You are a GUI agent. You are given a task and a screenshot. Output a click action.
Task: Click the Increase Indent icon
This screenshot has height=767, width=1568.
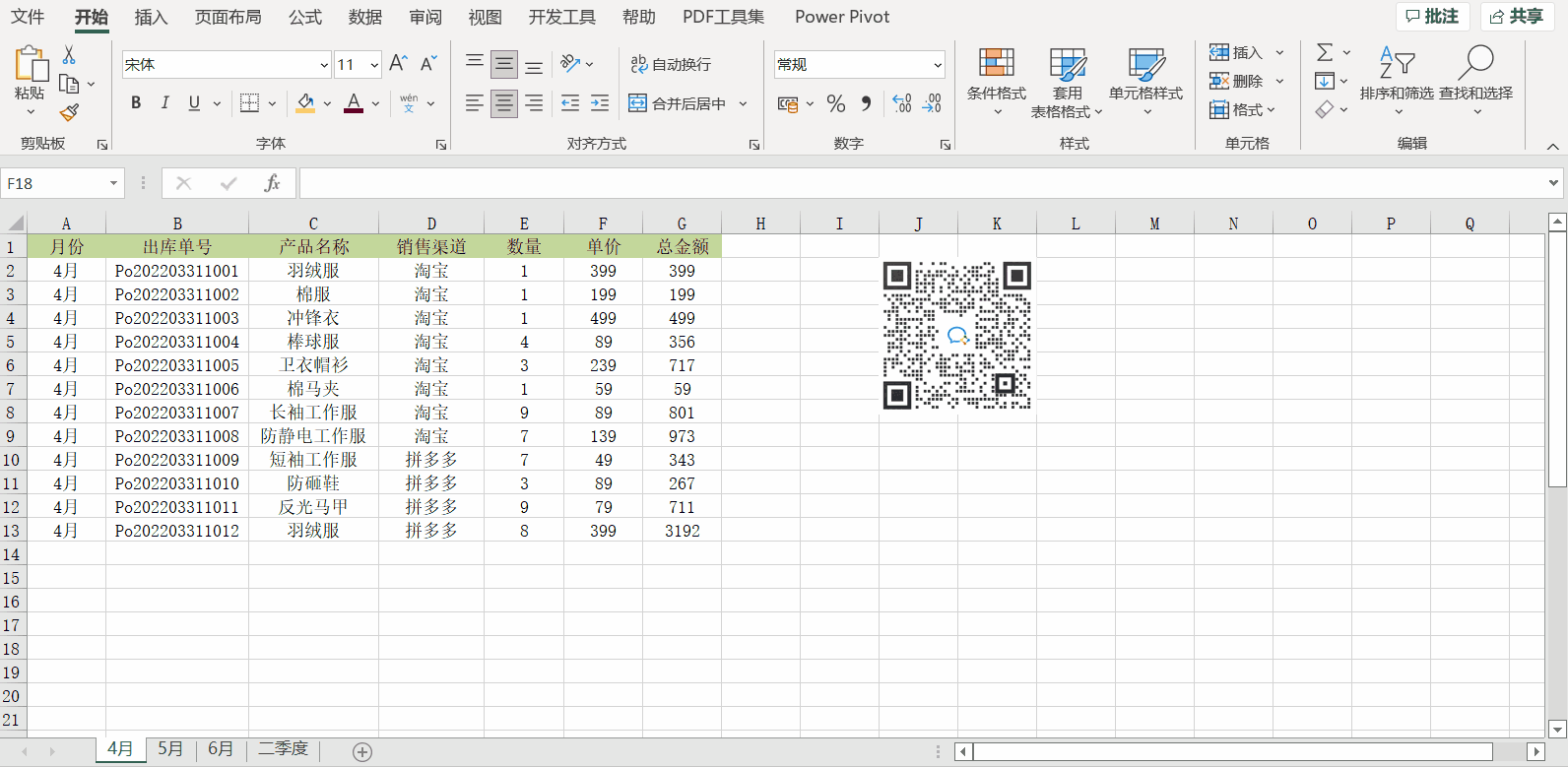(600, 103)
